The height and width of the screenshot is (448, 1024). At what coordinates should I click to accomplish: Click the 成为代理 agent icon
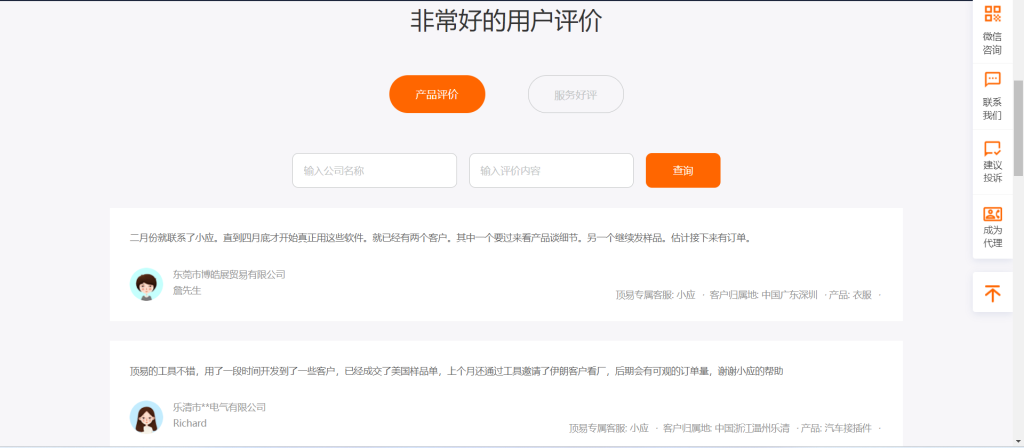pos(992,213)
